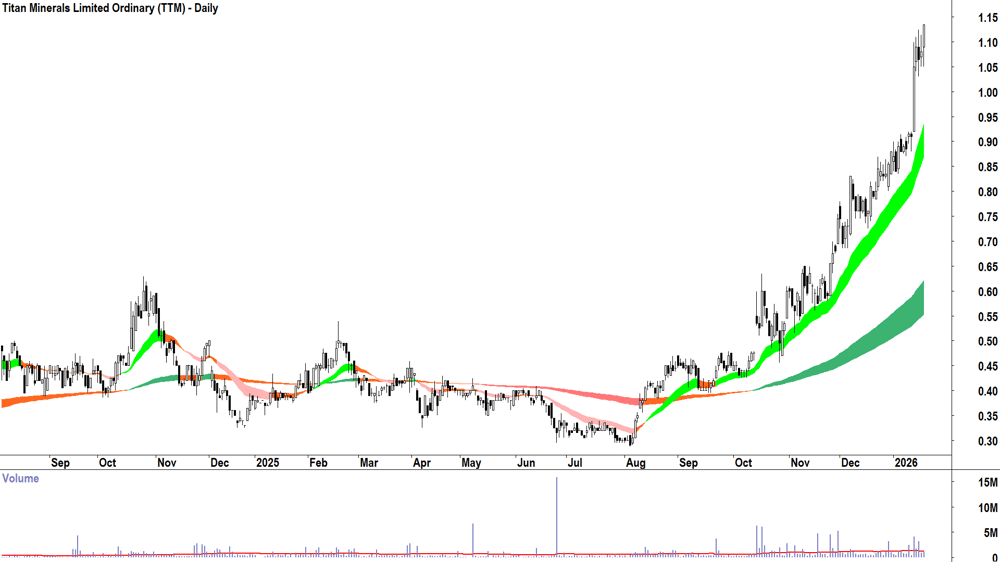Click the 15M volume axis label

pyautogui.click(x=988, y=483)
